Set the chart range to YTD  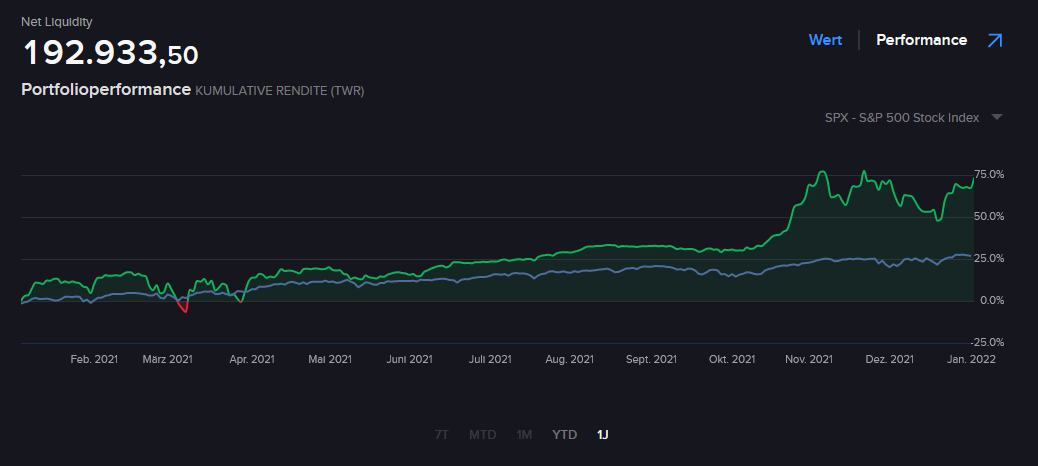(565, 435)
